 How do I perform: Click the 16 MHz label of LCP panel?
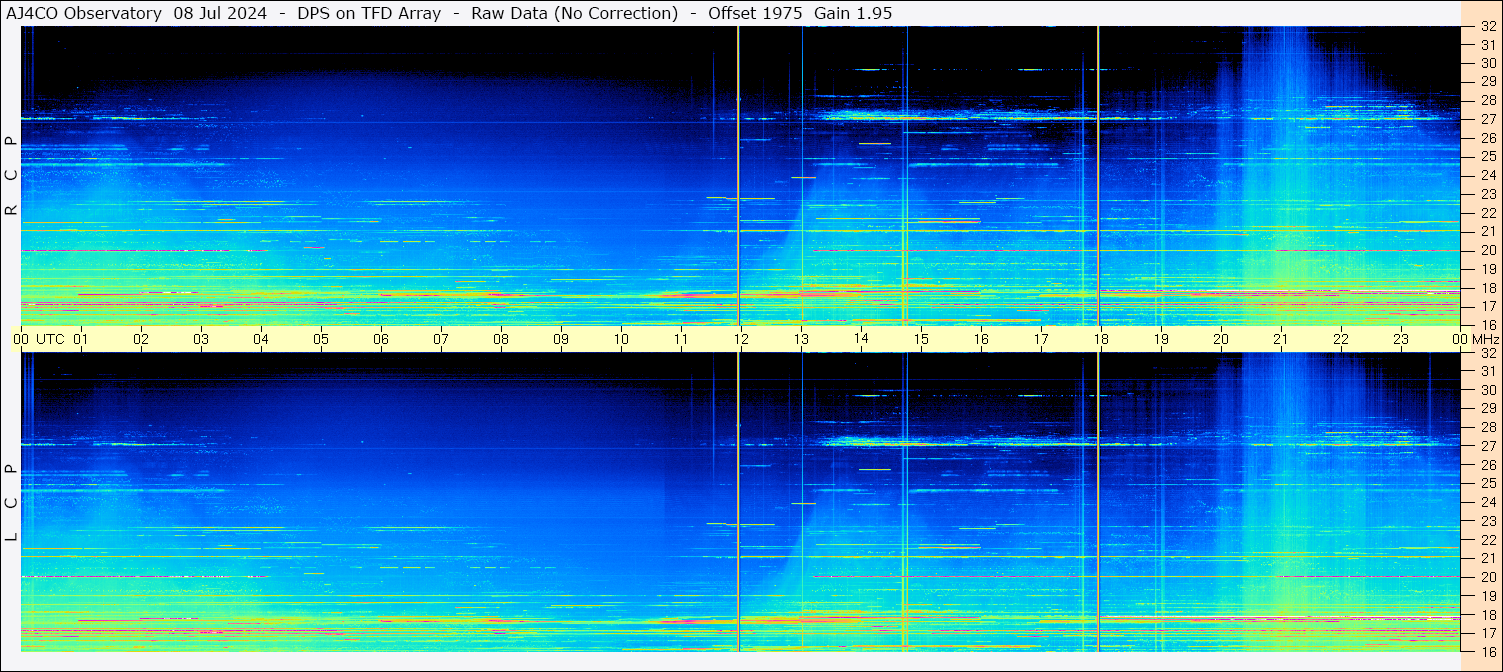click(1487, 652)
